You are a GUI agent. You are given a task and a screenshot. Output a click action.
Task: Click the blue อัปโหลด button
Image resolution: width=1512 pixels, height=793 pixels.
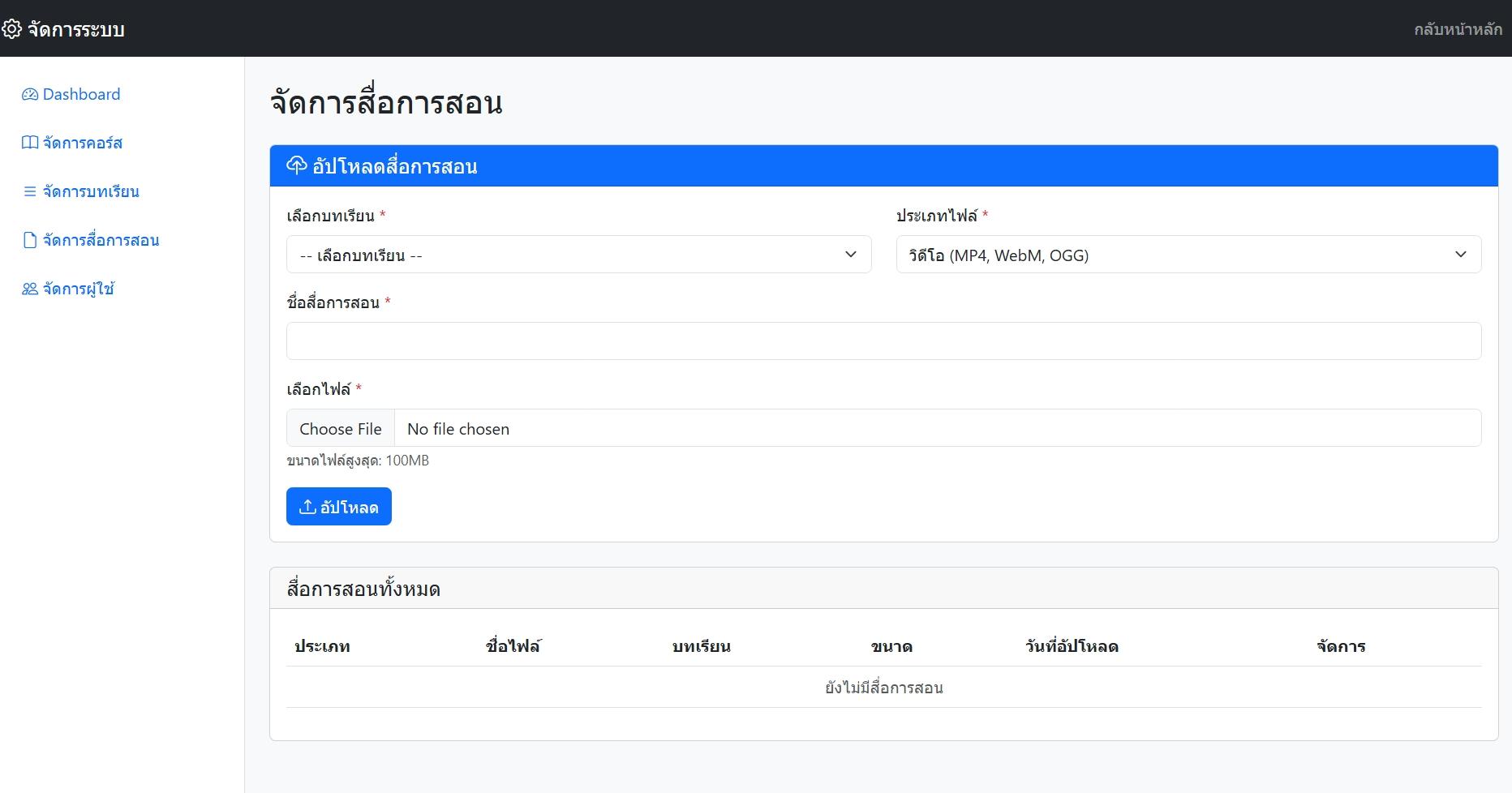[x=339, y=506]
